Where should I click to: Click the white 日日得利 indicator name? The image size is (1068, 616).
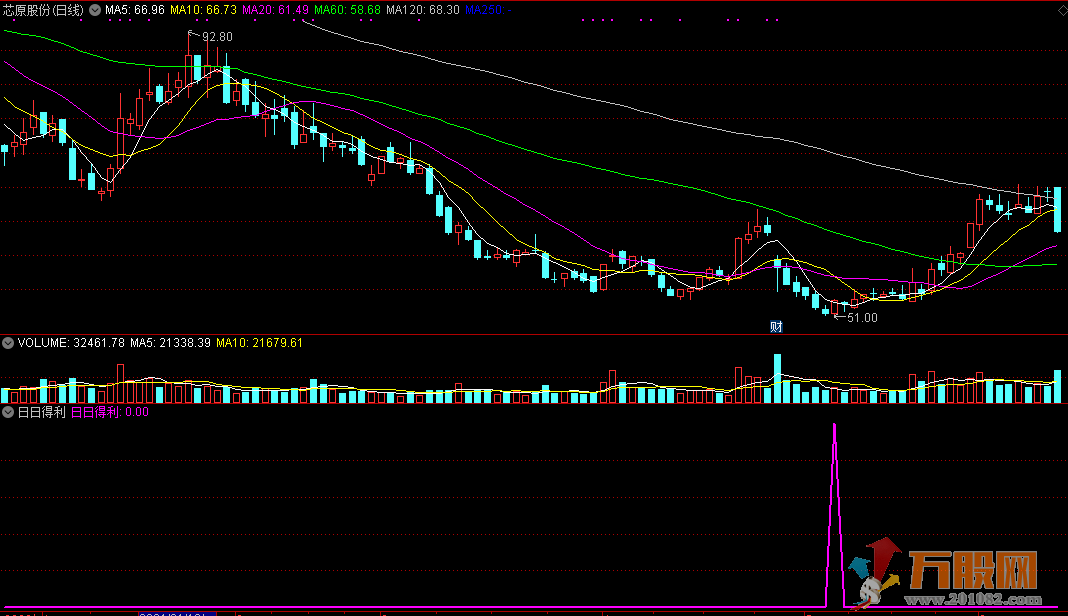pos(42,412)
